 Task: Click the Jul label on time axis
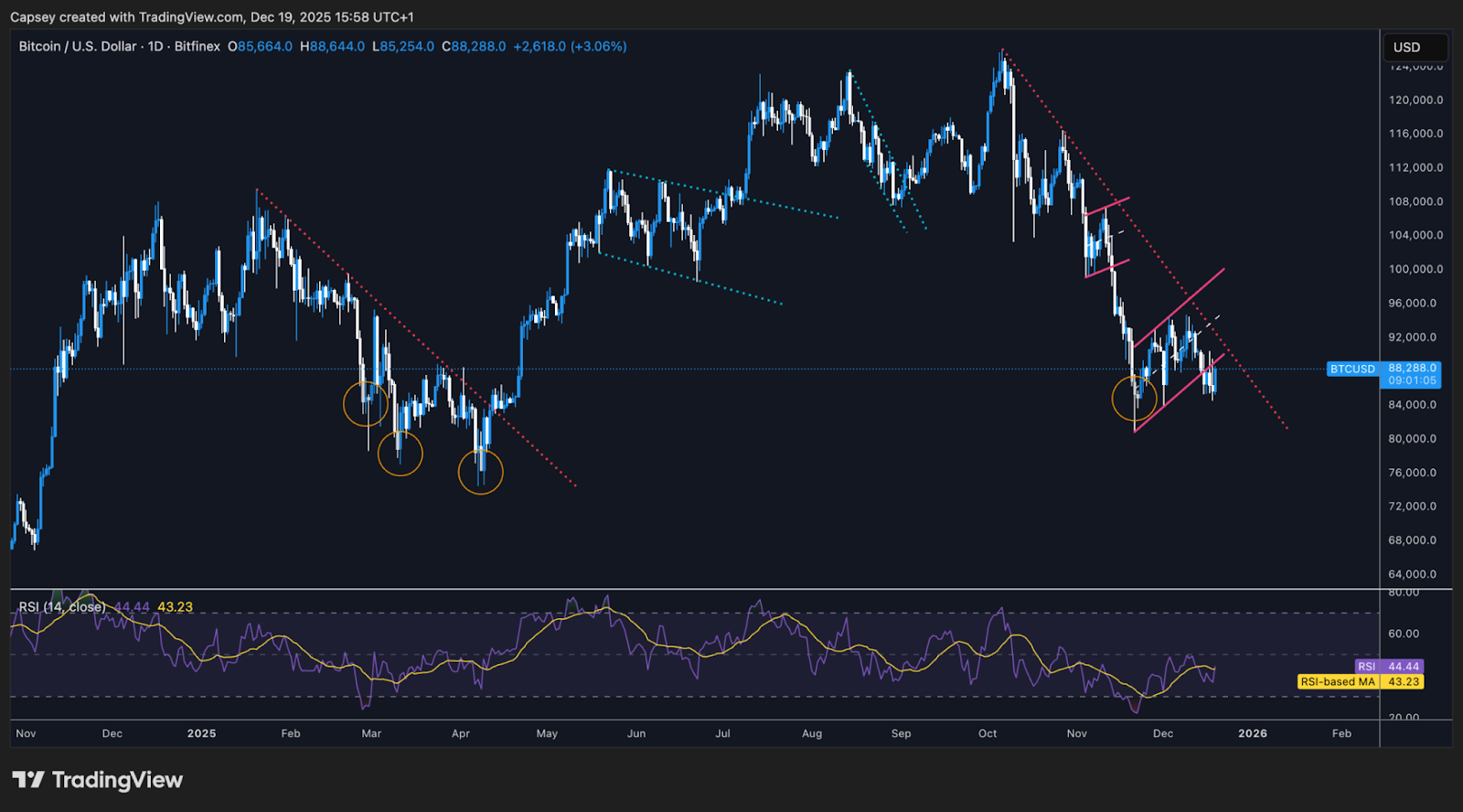pyautogui.click(x=722, y=733)
